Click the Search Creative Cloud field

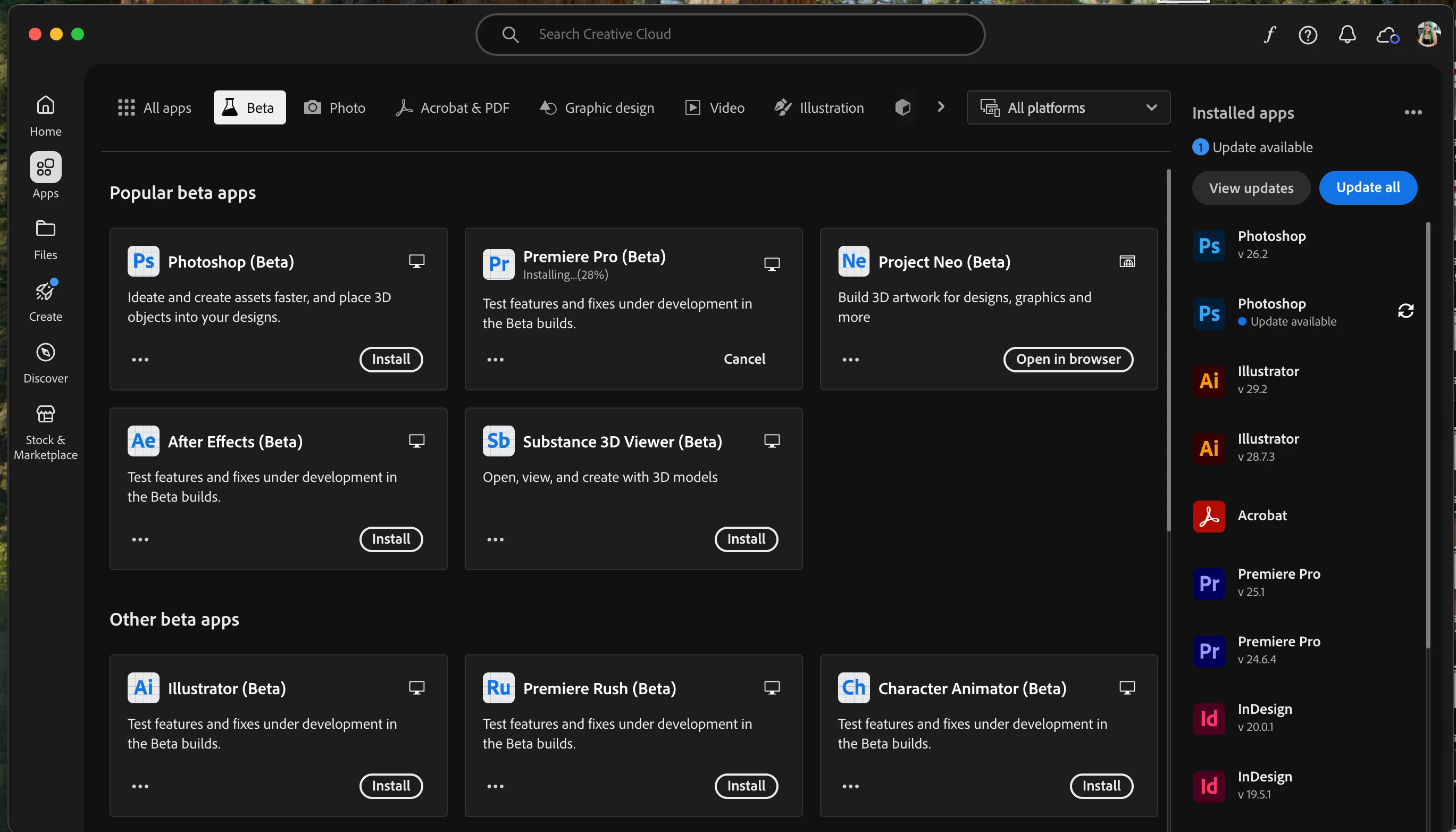[730, 34]
